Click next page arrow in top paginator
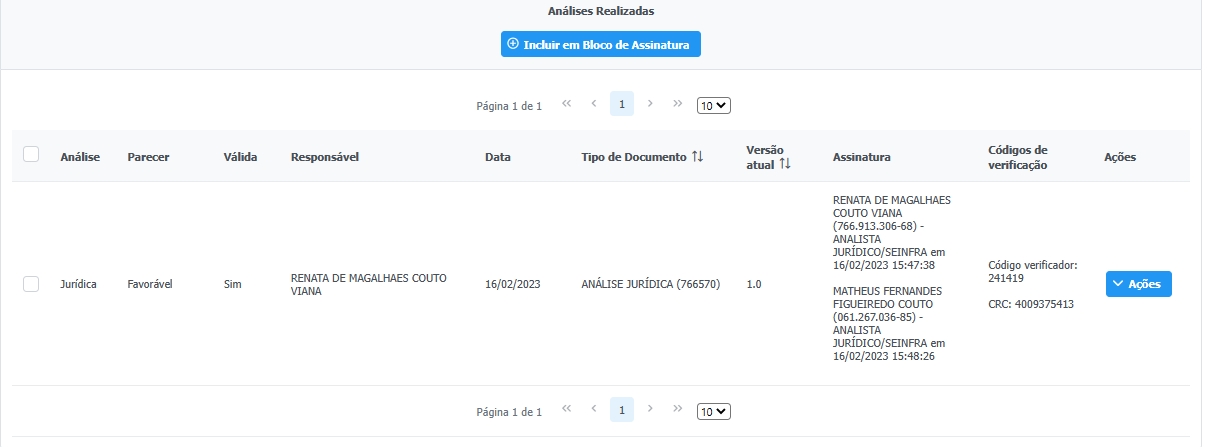Viewport: 1211px width, 447px height. pos(650,104)
